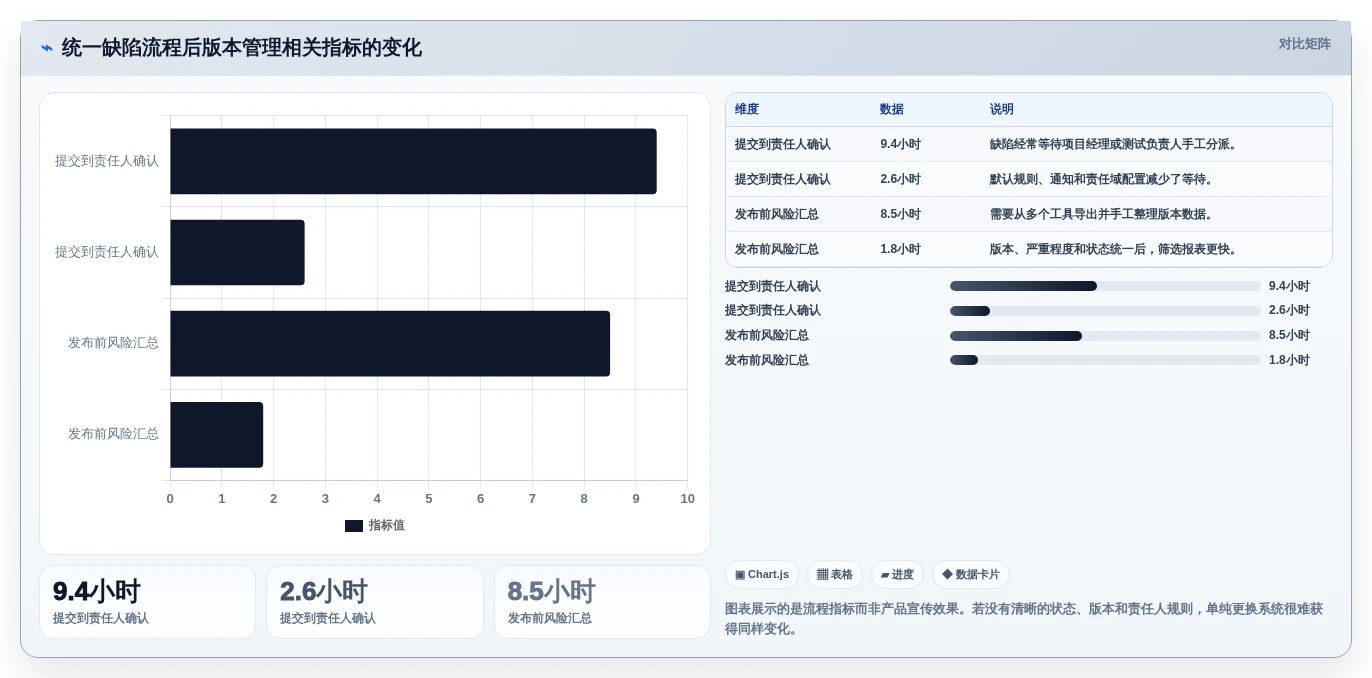Click description 版本、严重程度和状态统一后，筛选报表更快
1372x678 pixels.
pyautogui.click(x=1115, y=249)
